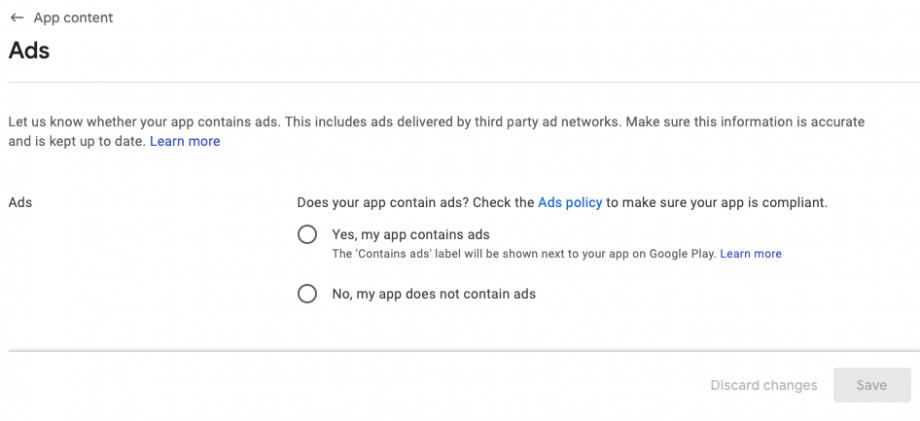920x421 pixels.
Task: Click Discard changes button
Action: pos(764,385)
